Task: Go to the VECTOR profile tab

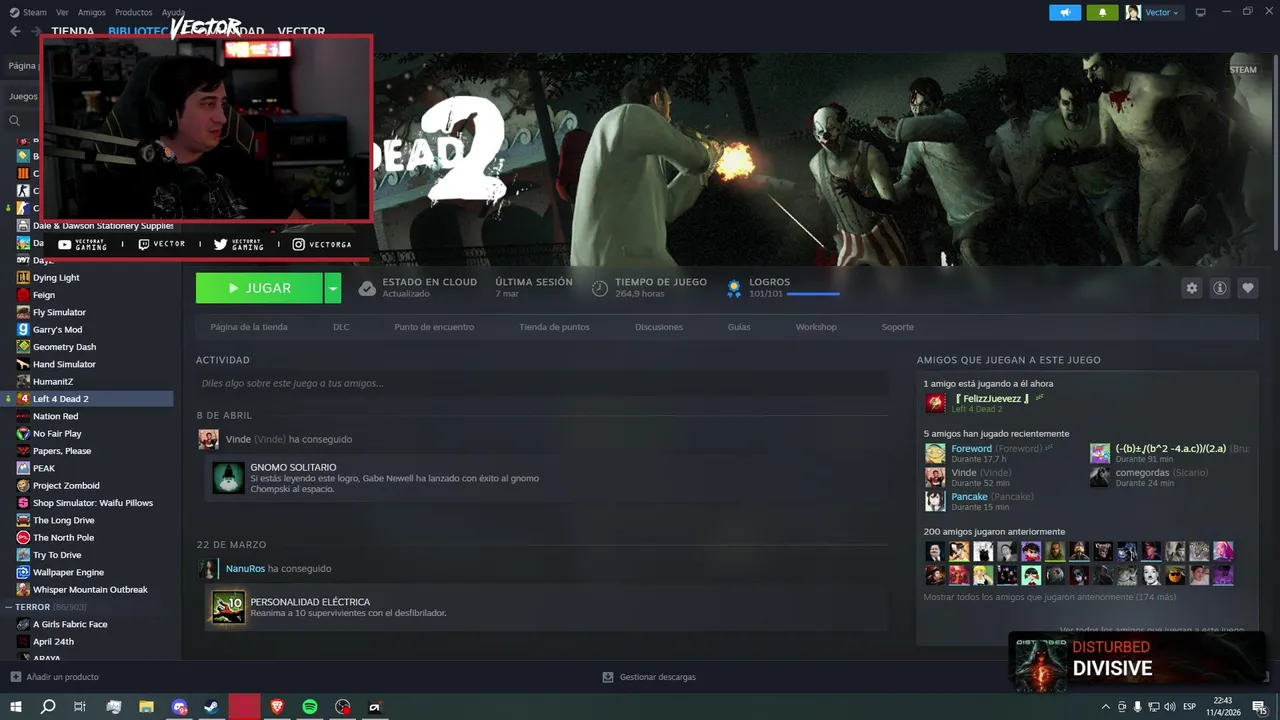Action: coord(301,32)
